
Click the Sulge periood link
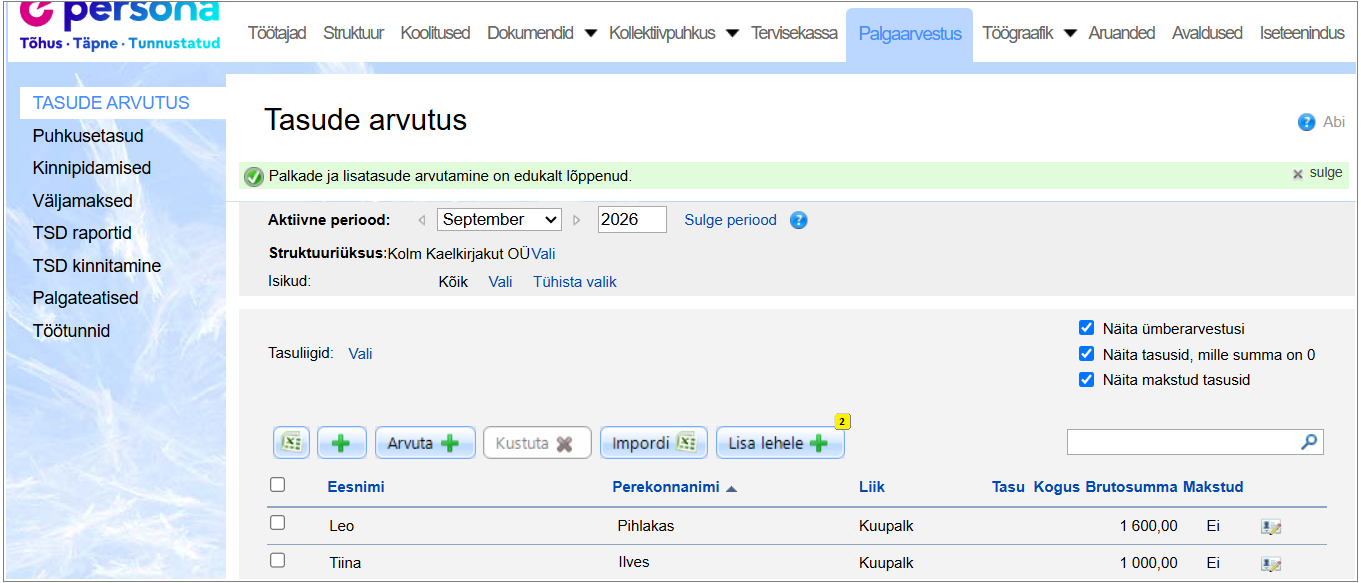coord(730,220)
